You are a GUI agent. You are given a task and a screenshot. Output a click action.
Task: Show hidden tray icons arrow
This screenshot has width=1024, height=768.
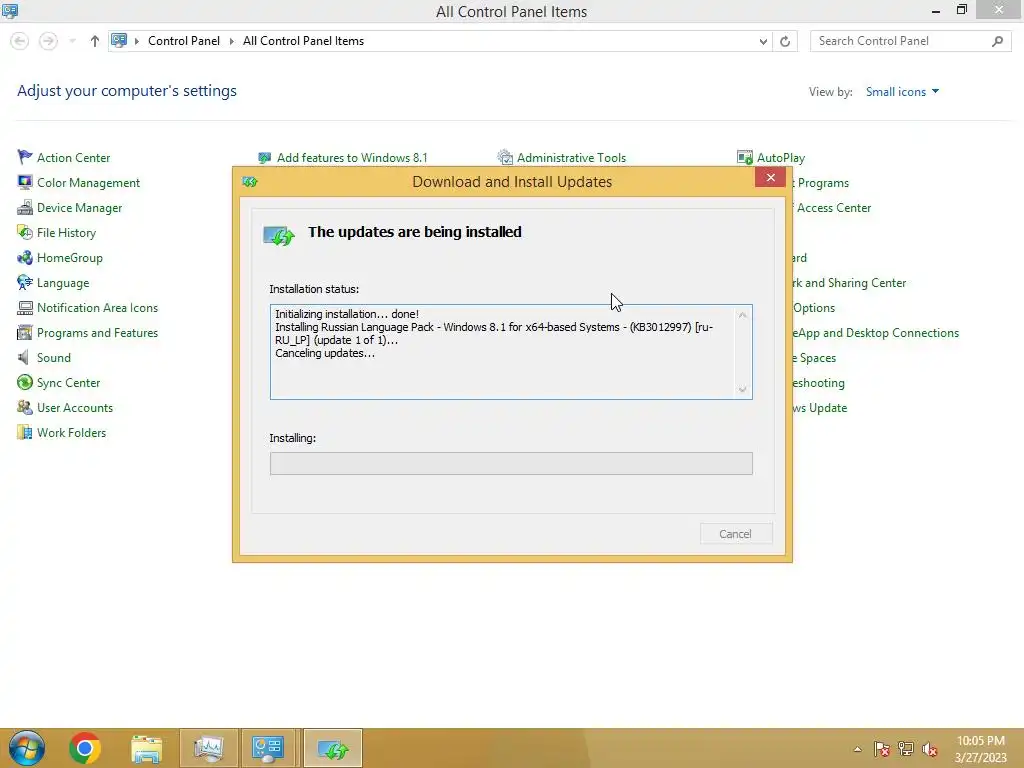(857, 749)
